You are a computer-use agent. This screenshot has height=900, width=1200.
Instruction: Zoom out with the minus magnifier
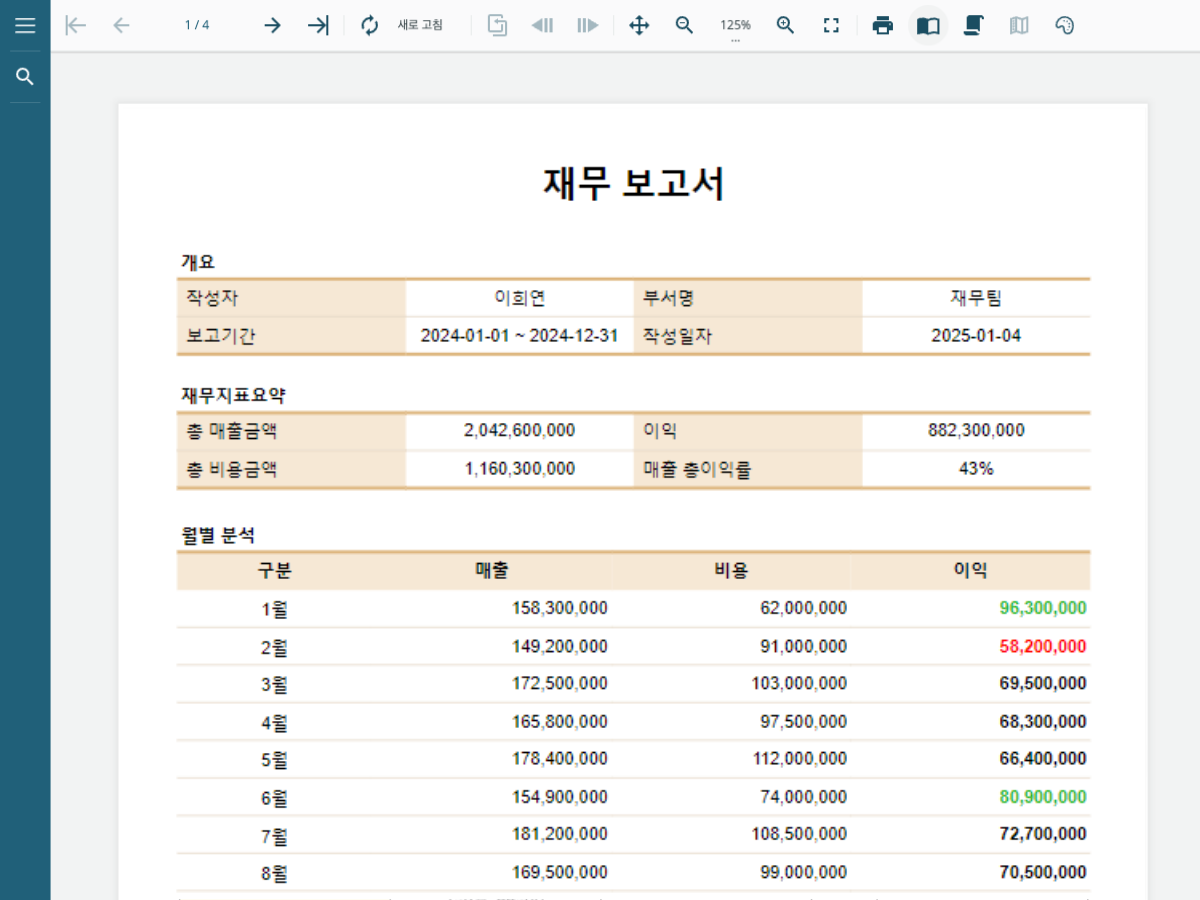point(685,26)
